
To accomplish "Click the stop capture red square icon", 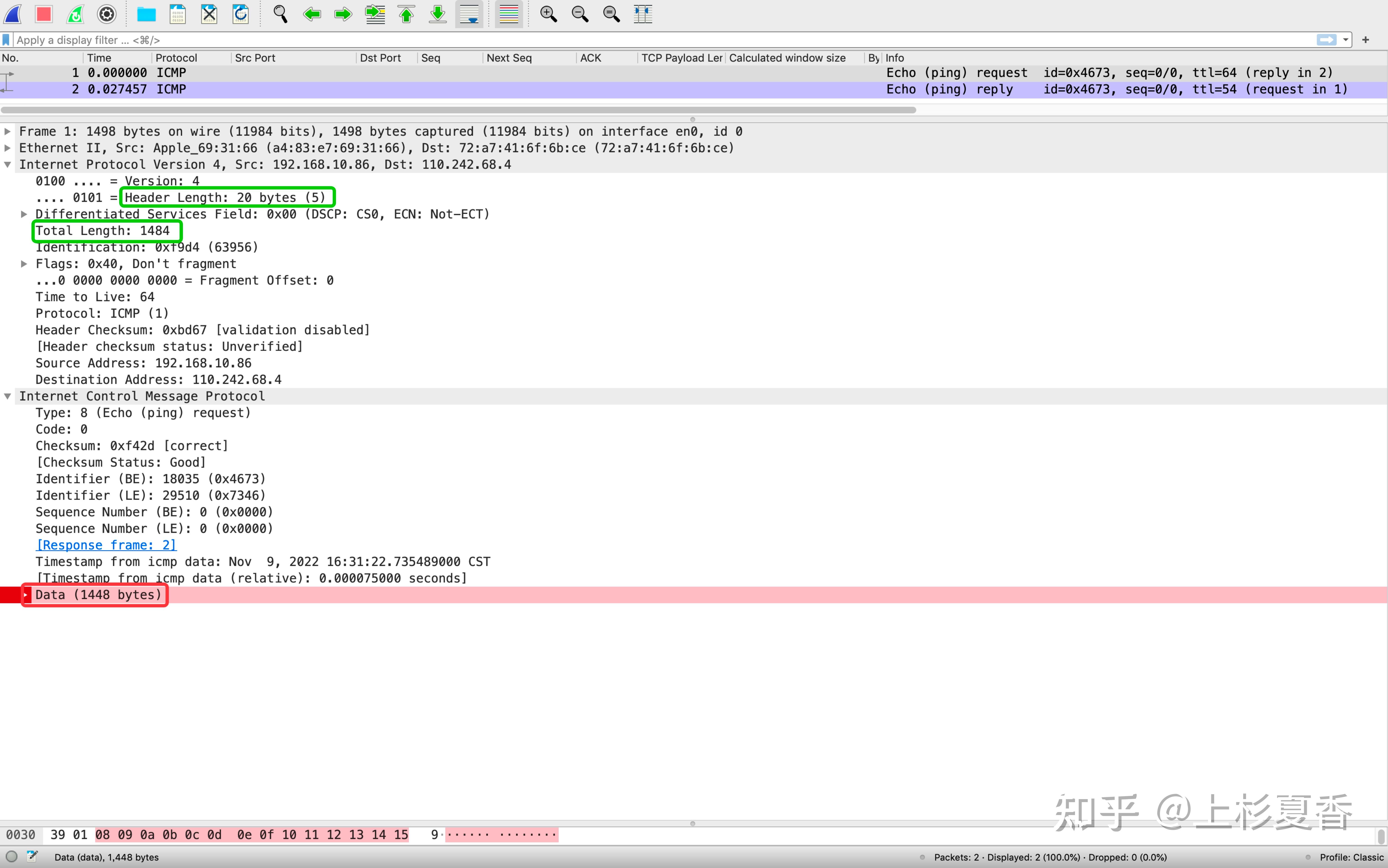I will [x=44, y=14].
